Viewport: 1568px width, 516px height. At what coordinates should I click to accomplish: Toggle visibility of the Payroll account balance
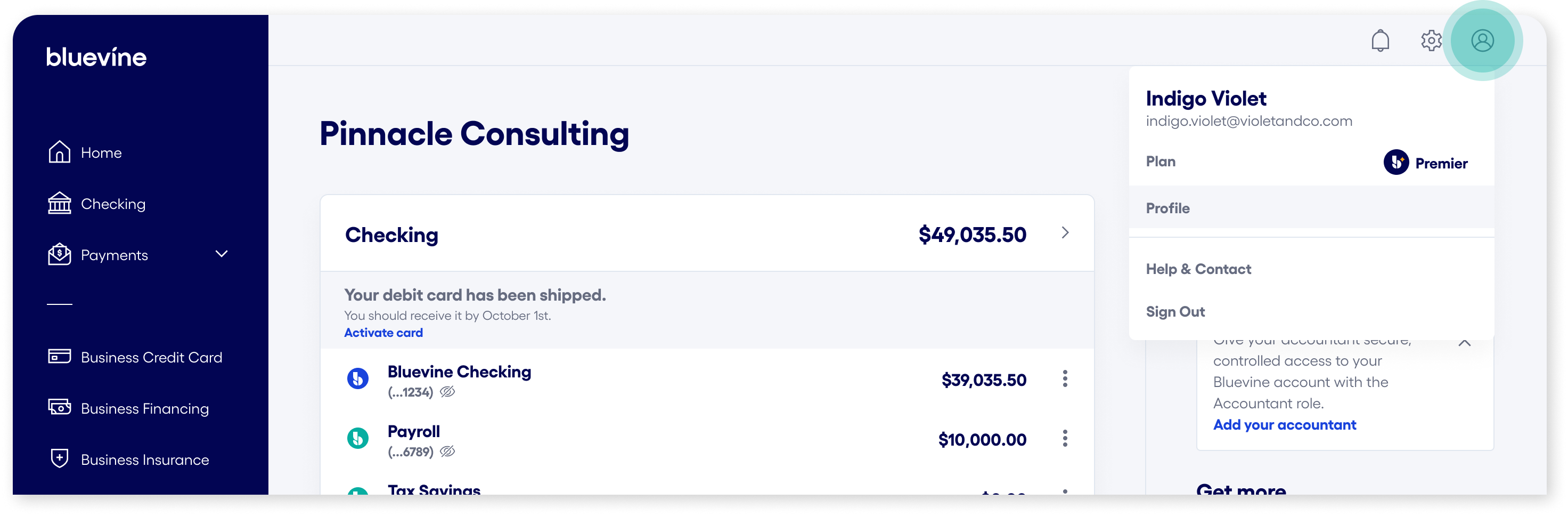coord(448,451)
